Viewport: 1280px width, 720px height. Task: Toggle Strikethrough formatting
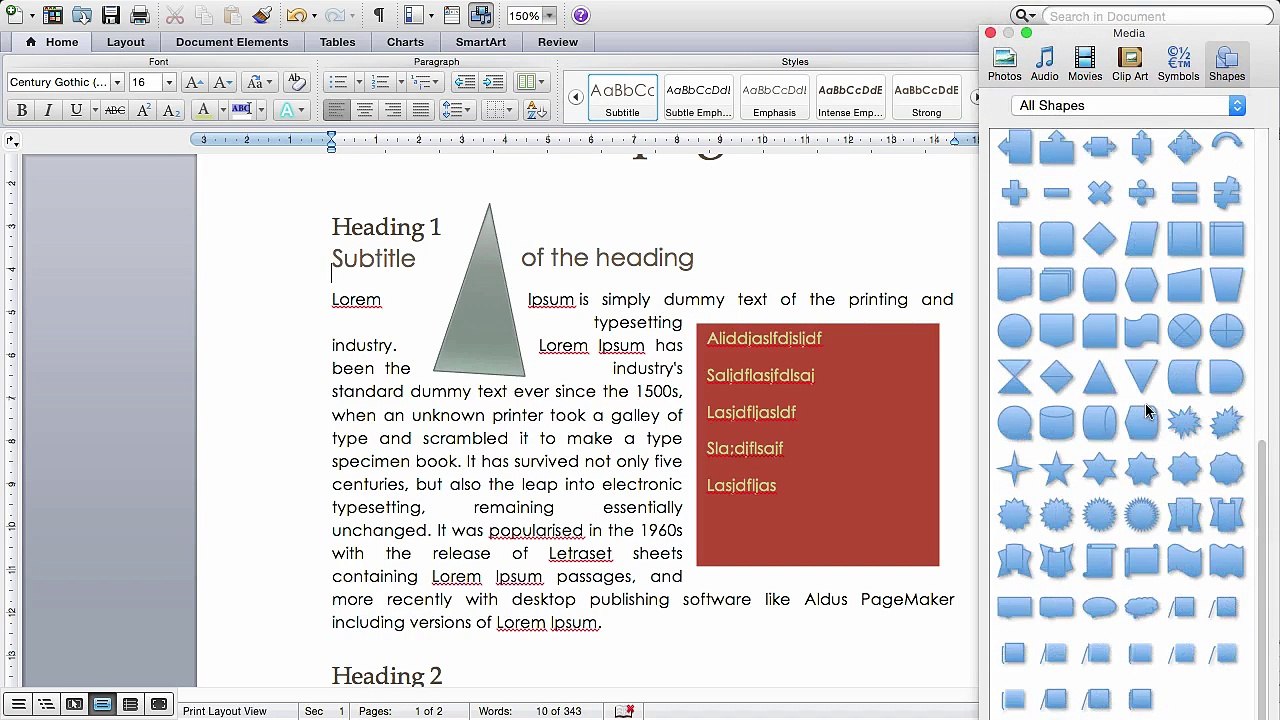click(x=115, y=110)
